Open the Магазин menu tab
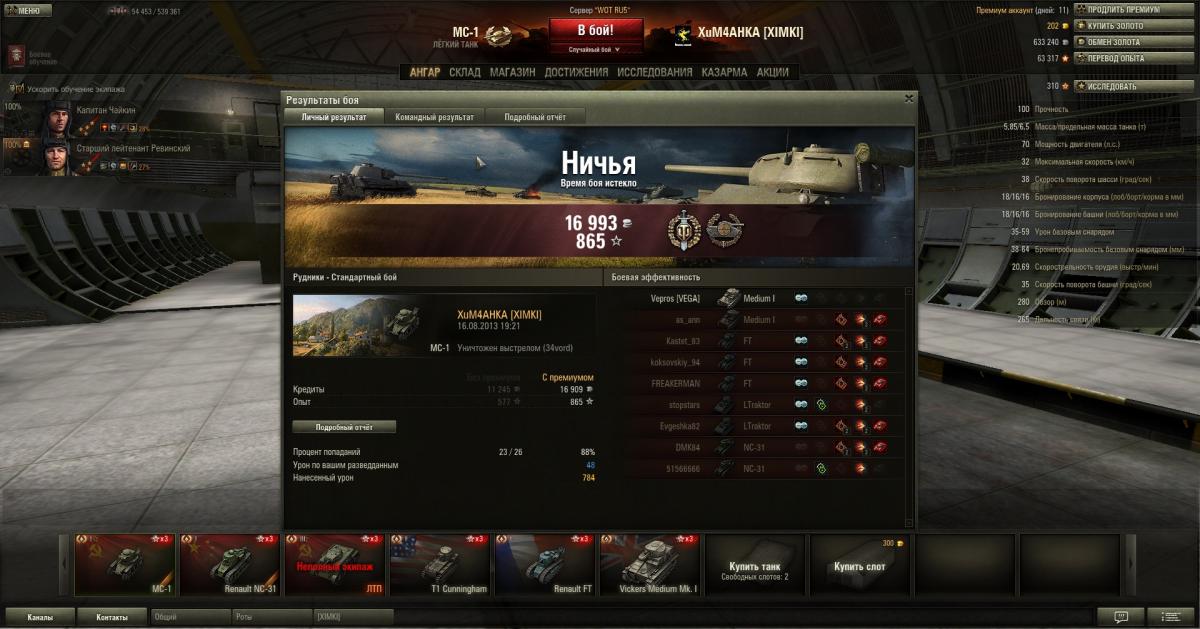1200x629 pixels. [x=512, y=72]
